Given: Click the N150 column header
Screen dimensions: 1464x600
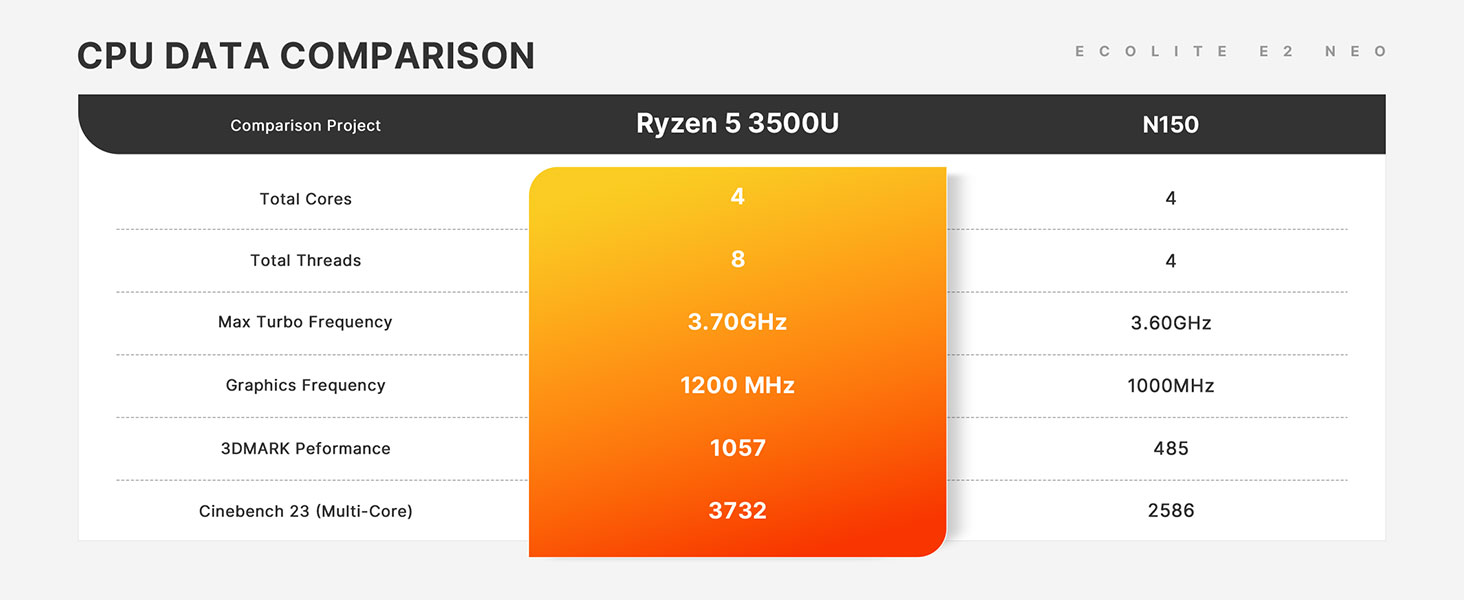Looking at the screenshot, I should click(x=1171, y=125).
